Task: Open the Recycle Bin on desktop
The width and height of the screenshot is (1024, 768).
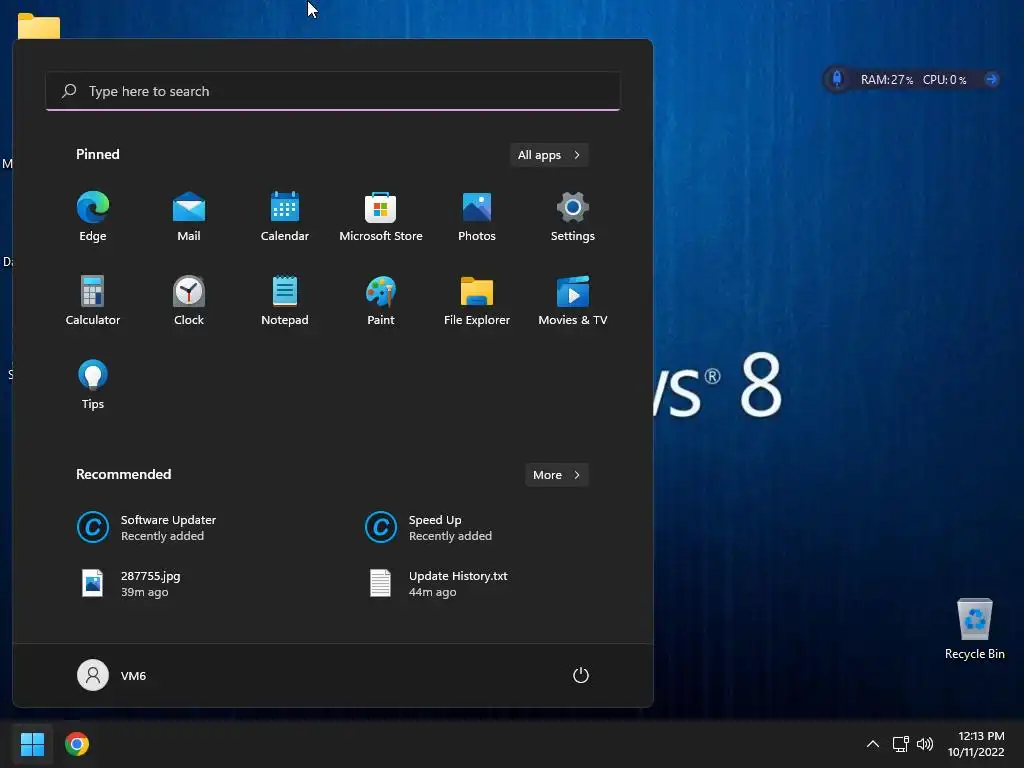Action: click(974, 630)
